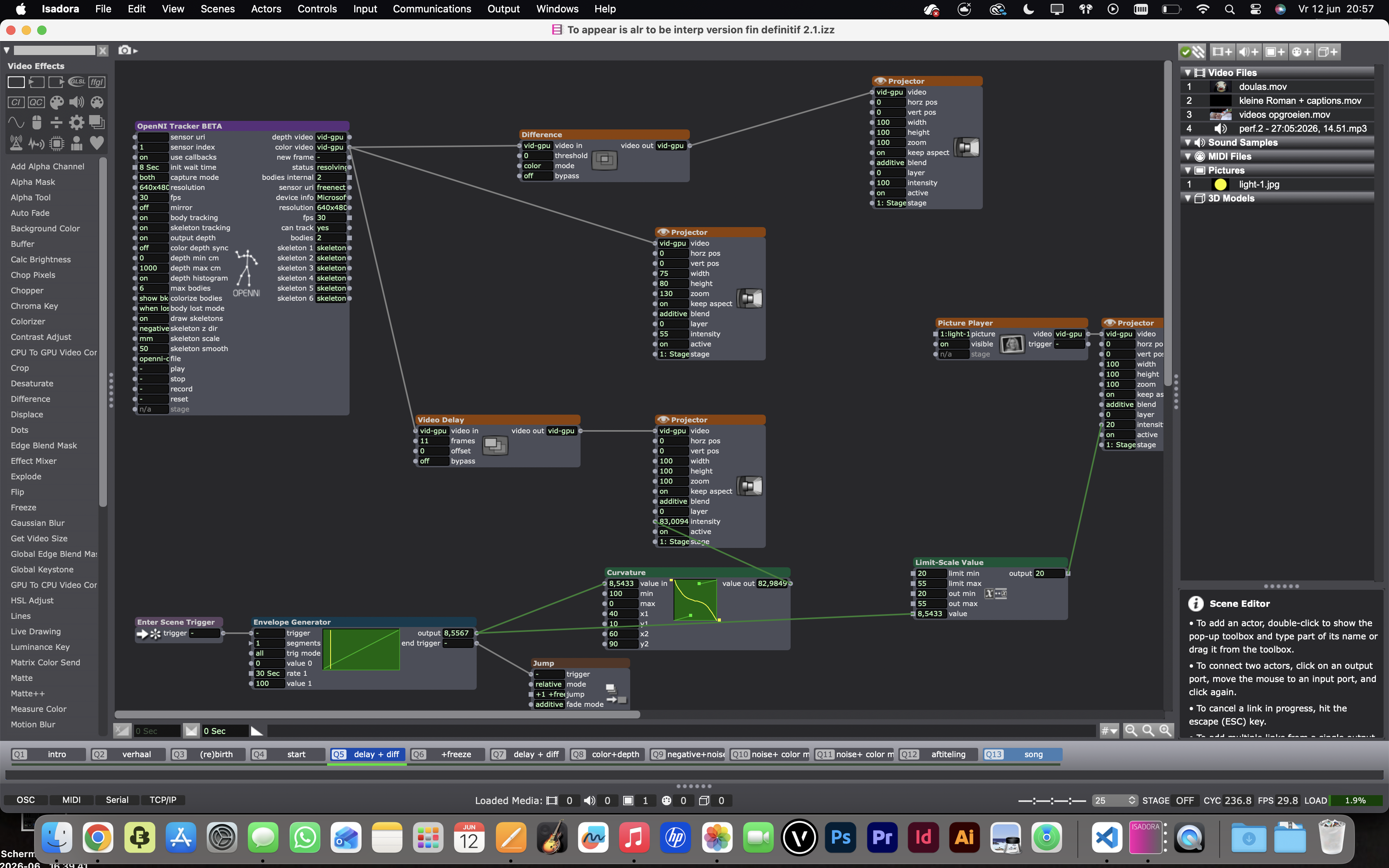The width and height of the screenshot is (1389, 868).
Task: Select the video output arrow-out category
Action: (x=56, y=82)
